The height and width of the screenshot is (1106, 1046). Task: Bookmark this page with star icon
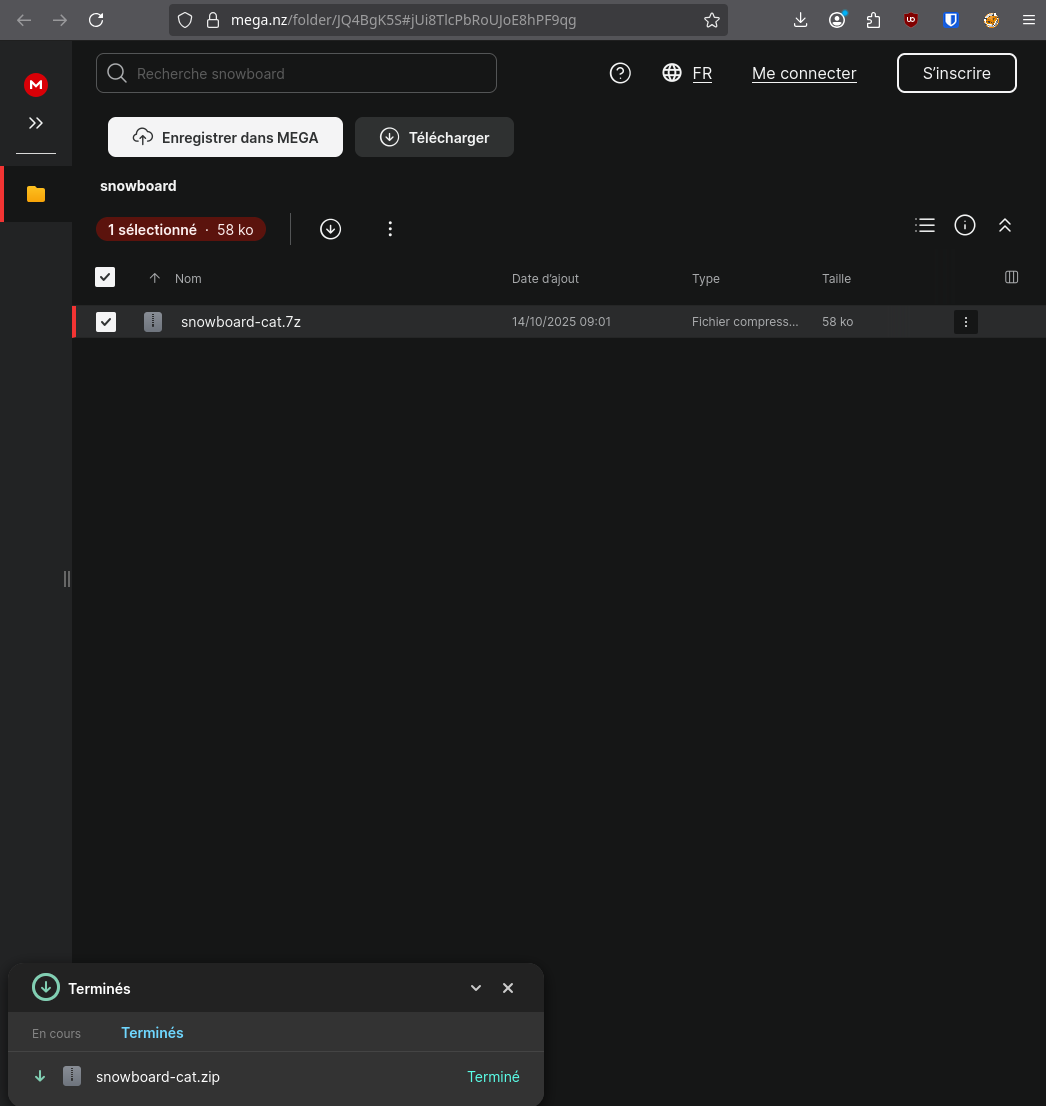[712, 20]
